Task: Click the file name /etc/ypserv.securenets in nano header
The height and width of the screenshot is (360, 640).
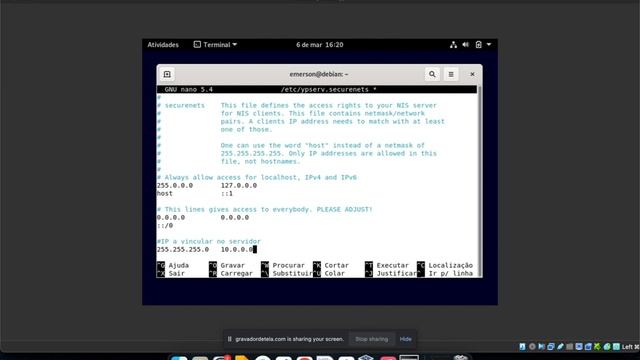Action: coord(324,89)
